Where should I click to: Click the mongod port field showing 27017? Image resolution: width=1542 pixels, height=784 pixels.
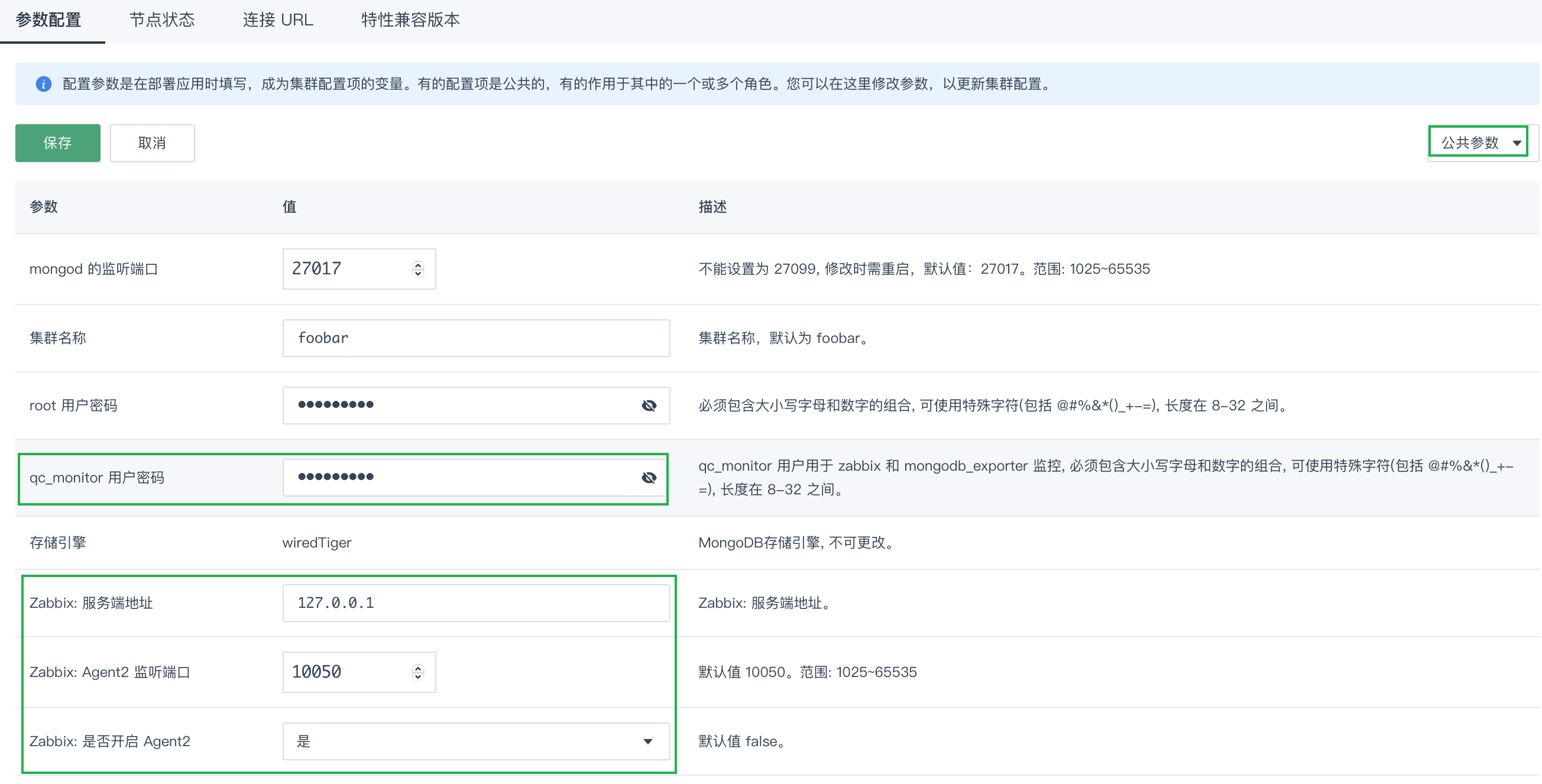click(359, 269)
